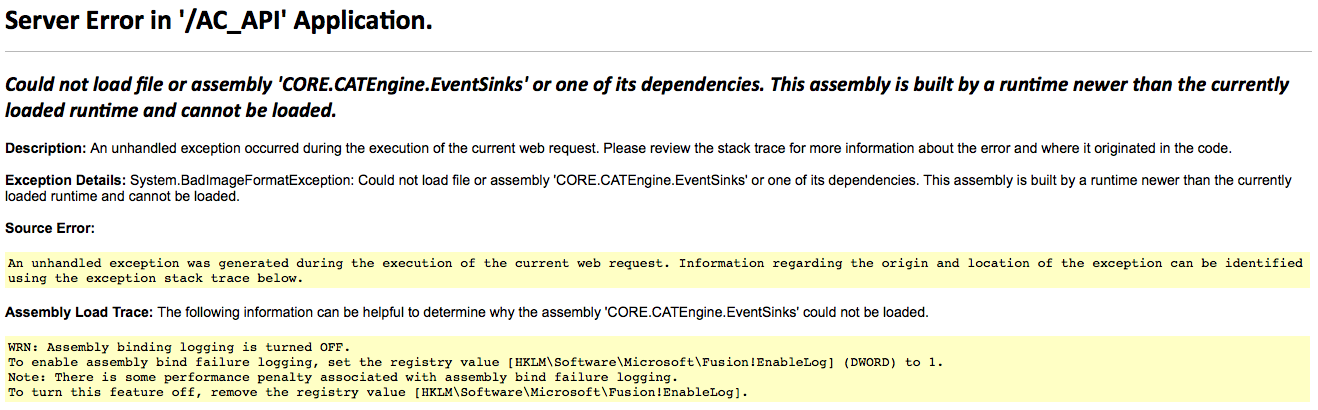Click the horizontal rule below the heading

[658, 51]
